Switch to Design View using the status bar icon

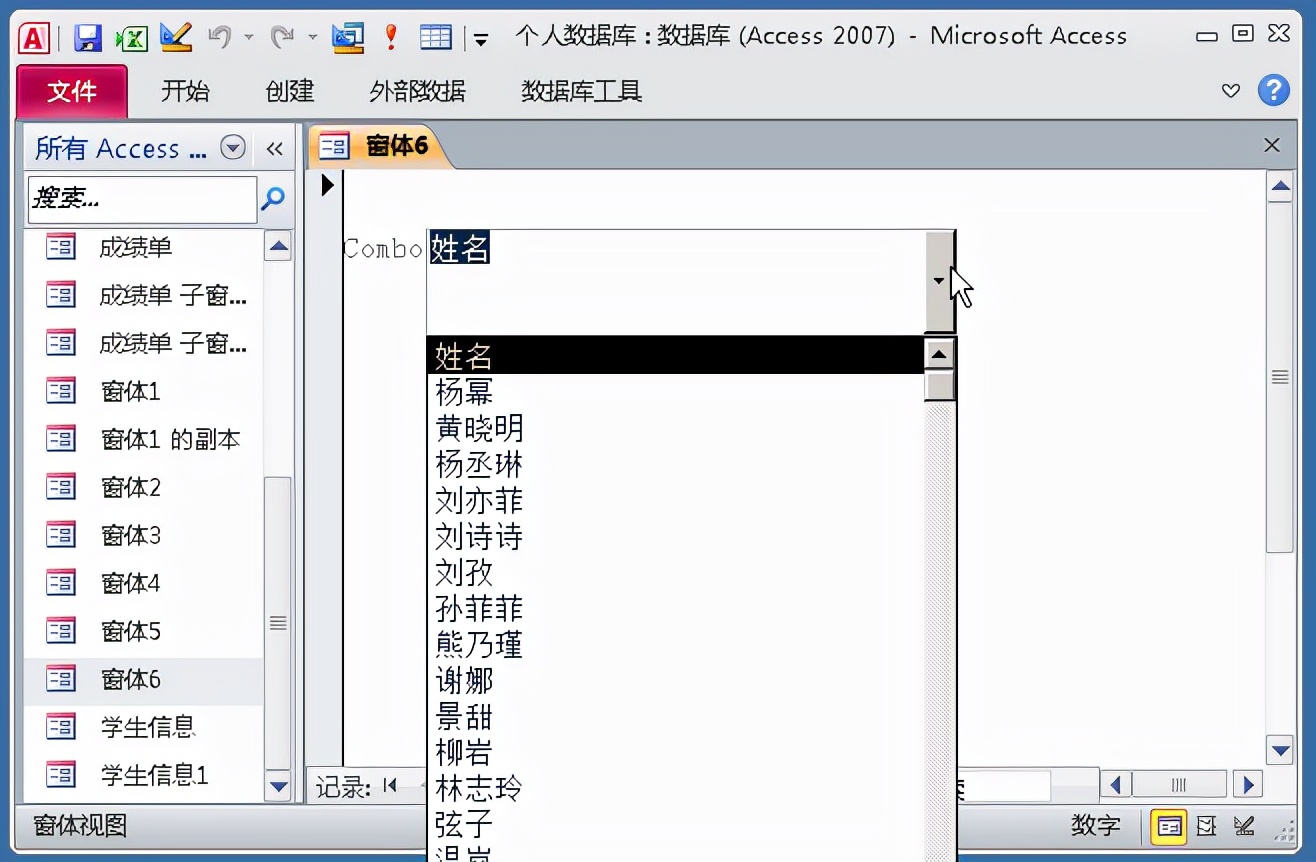(1244, 827)
